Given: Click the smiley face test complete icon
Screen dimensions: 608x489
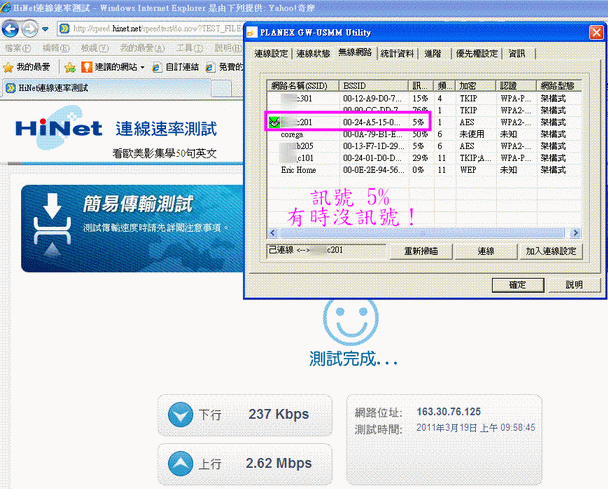Looking at the screenshot, I should point(351,321).
